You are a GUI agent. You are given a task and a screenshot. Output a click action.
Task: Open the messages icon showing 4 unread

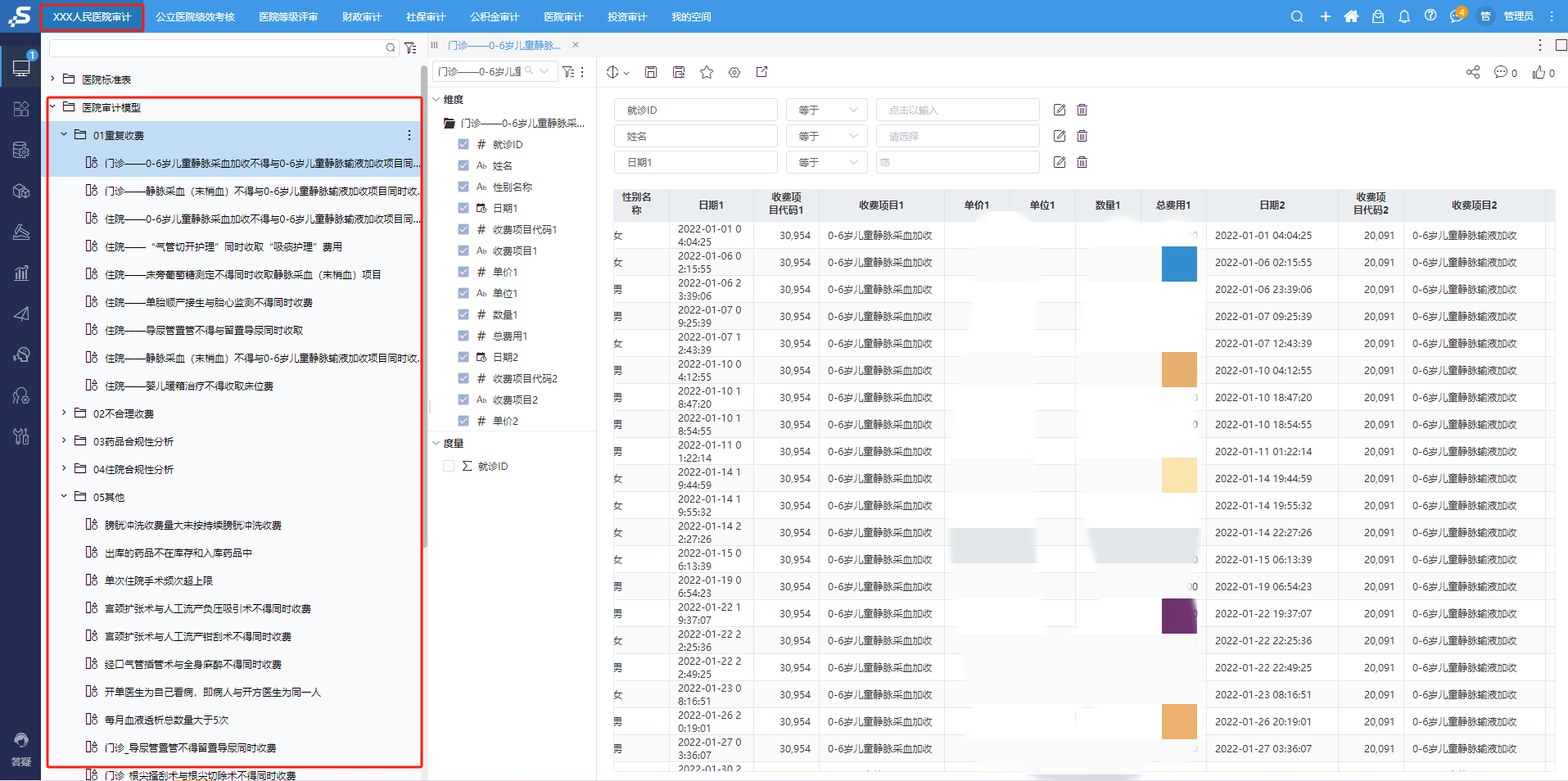coord(1457,16)
